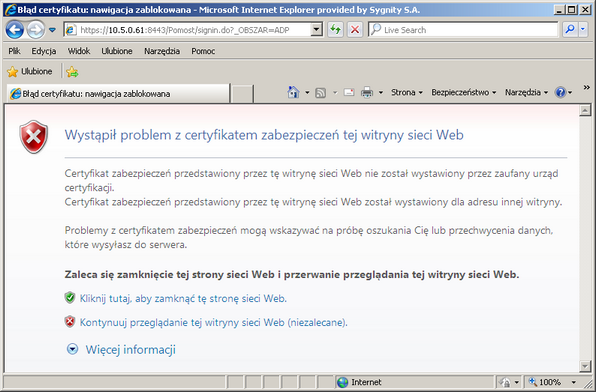
Task: Expand the RSS feeds dropdown arrow
Action: [335, 92]
